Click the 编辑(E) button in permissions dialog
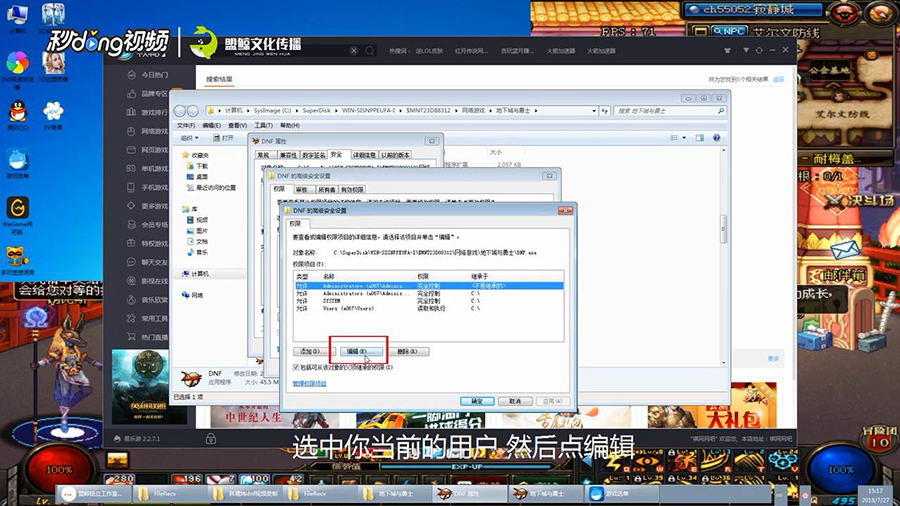Viewport: 900px width, 506px height. point(361,352)
